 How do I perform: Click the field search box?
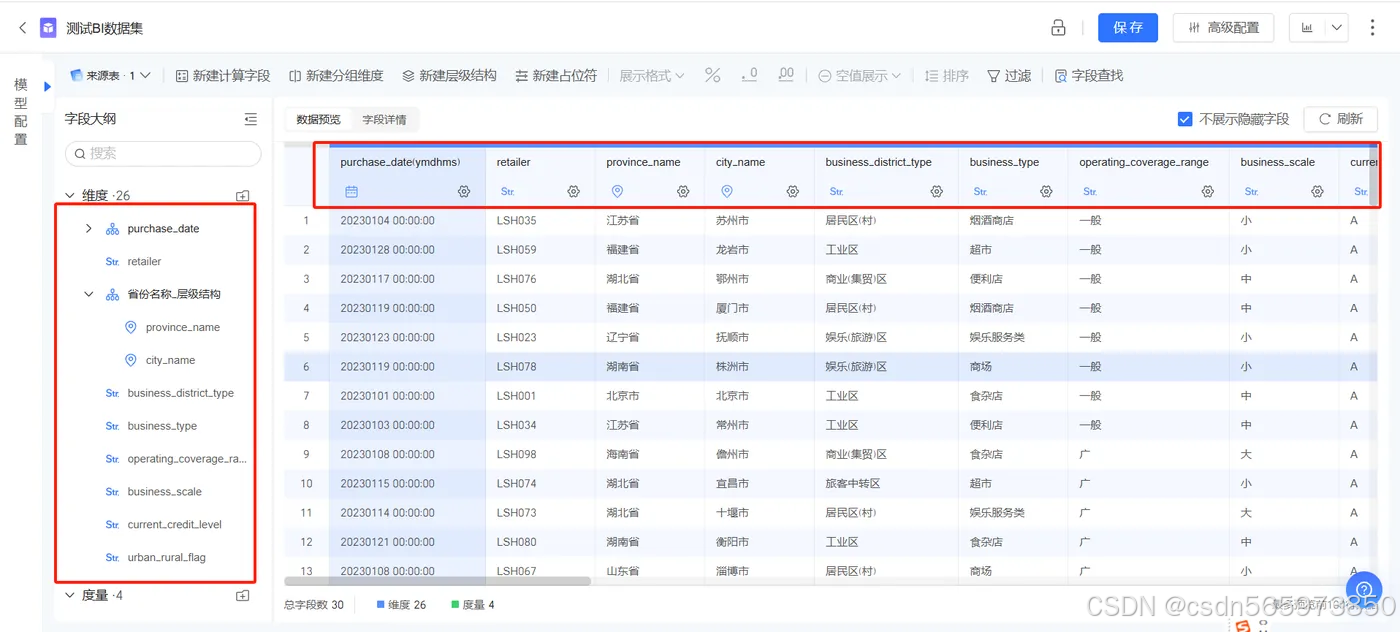click(163, 153)
